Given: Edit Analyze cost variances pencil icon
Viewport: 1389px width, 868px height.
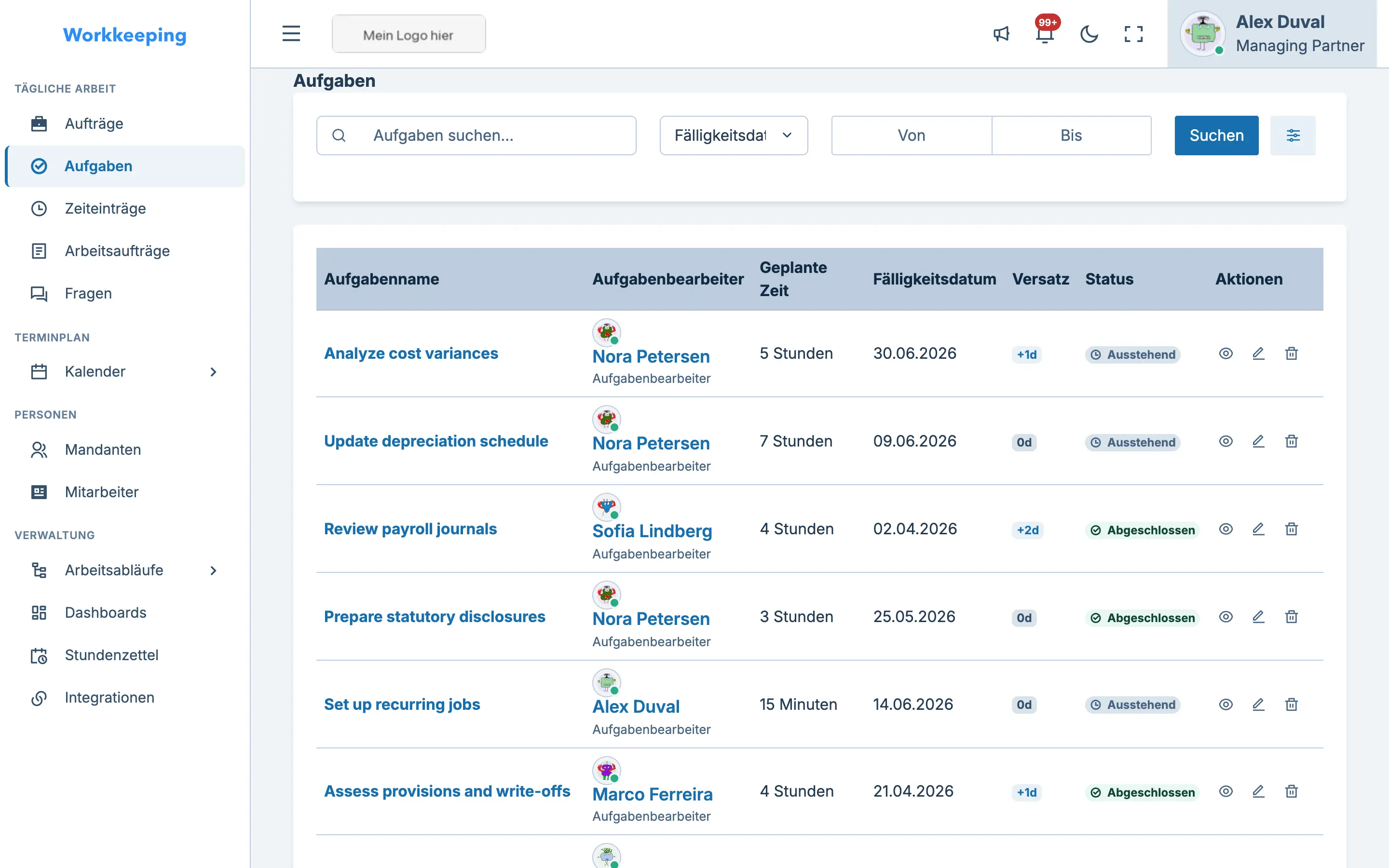Looking at the screenshot, I should tap(1258, 353).
